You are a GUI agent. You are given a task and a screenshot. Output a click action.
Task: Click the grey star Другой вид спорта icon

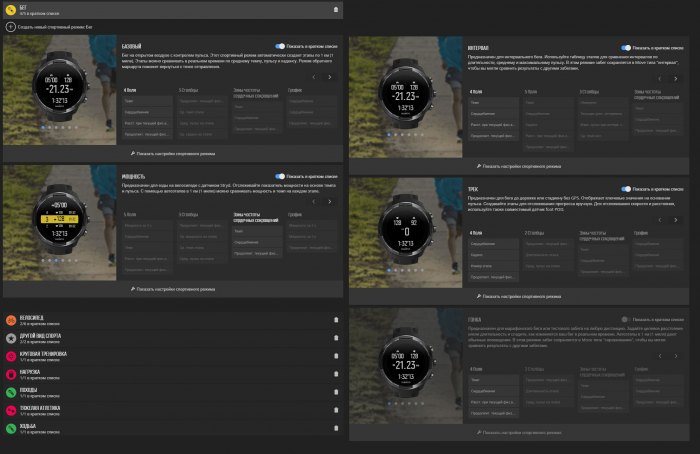click(x=11, y=338)
